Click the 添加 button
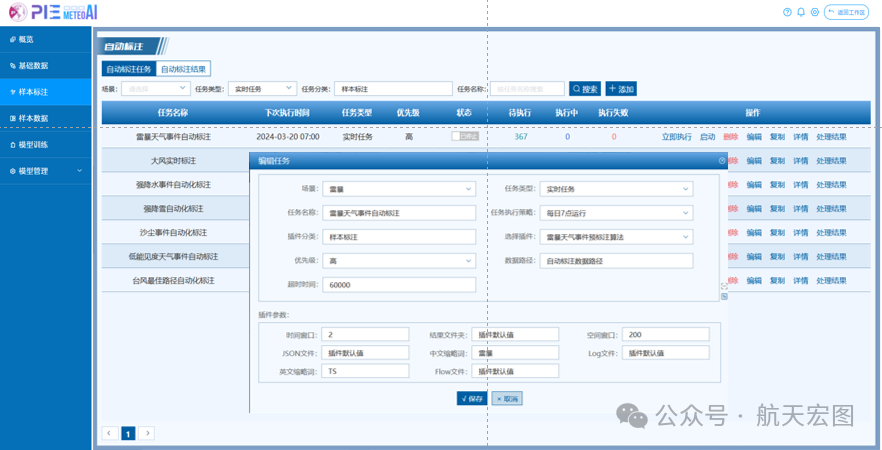 pos(620,89)
